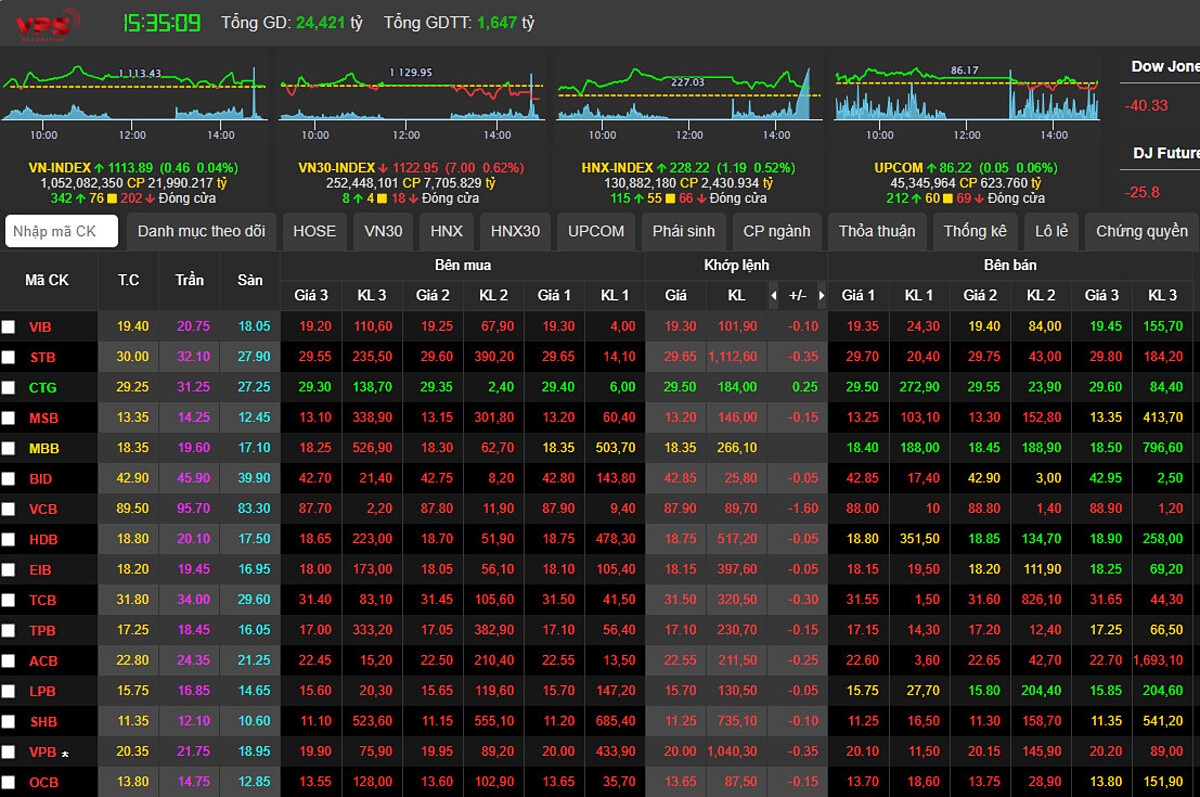Tick the checkbox for VIB row
This screenshot has height=797, width=1200.
click(9, 327)
